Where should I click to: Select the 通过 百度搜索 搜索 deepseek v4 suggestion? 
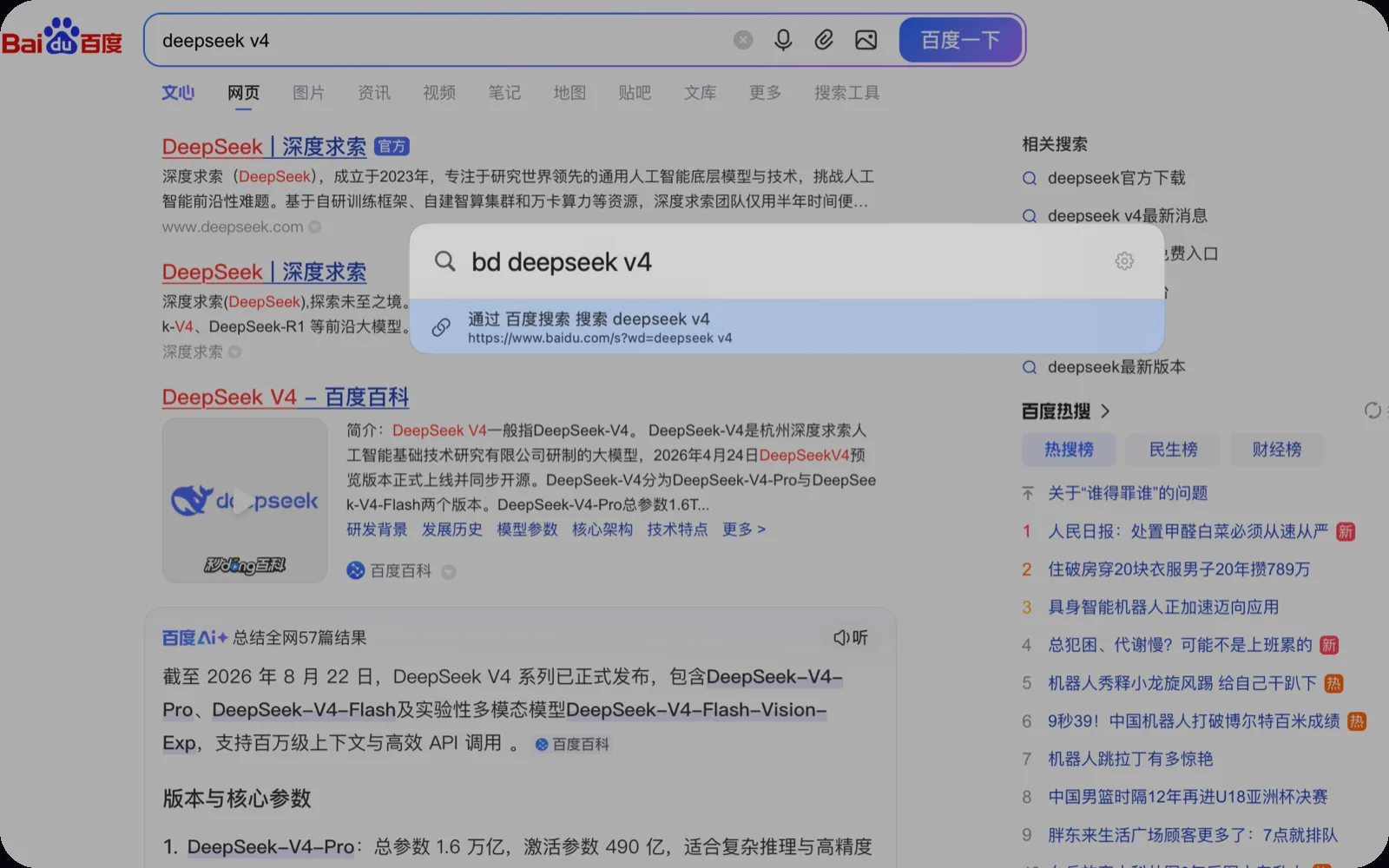(x=787, y=326)
